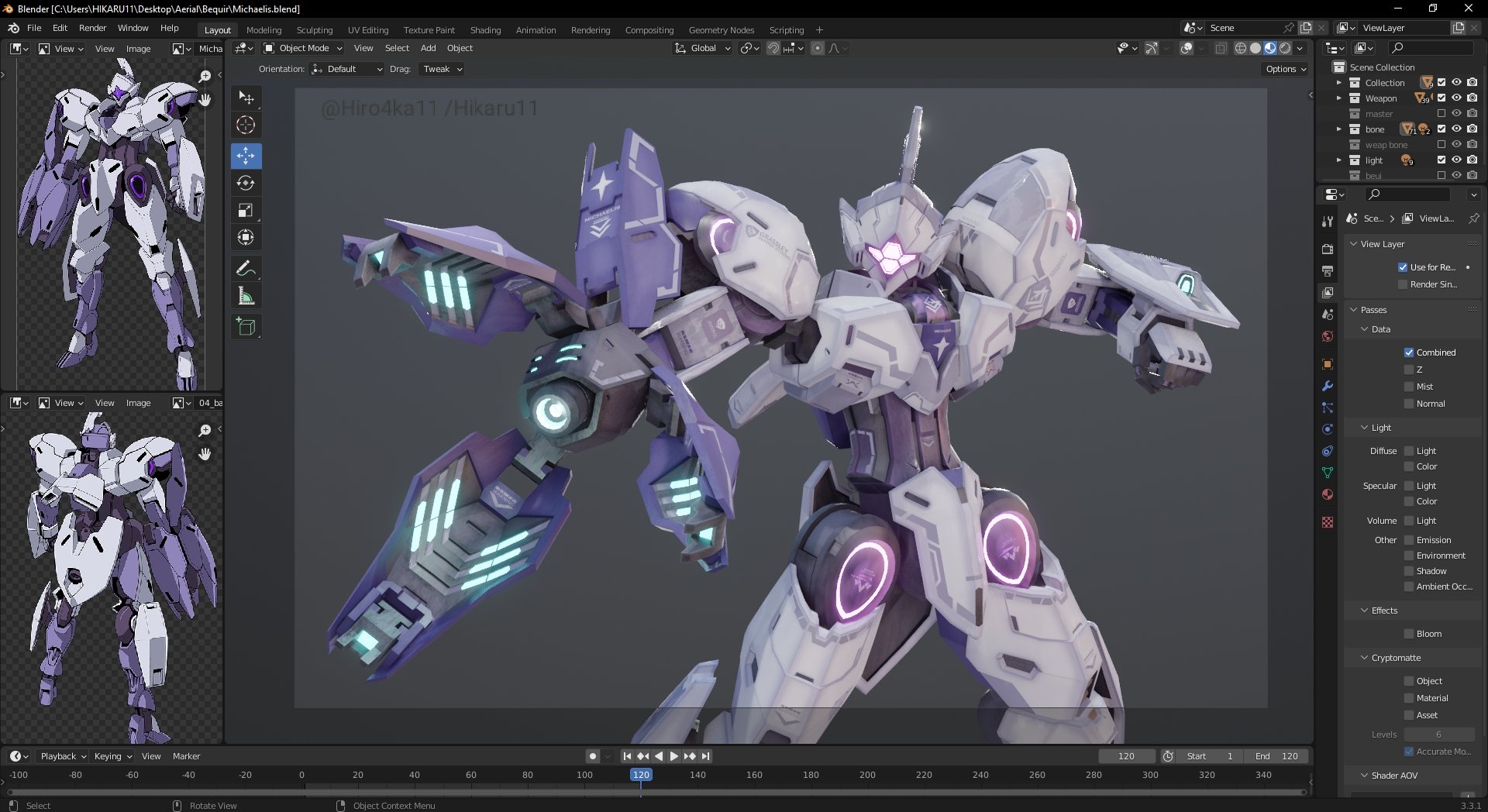Open the Physics properties tab
The height and width of the screenshot is (812, 1488).
(x=1328, y=428)
